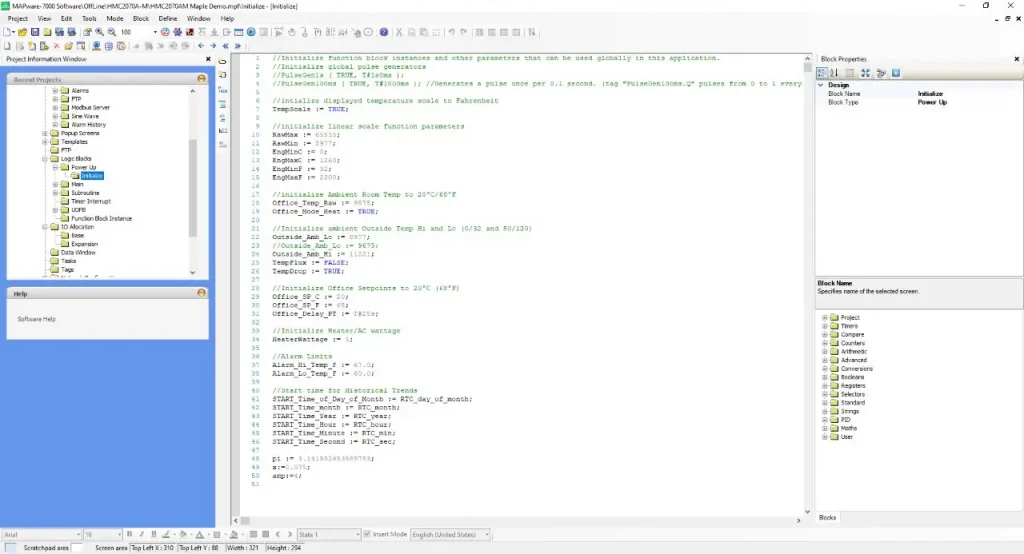
Task: Click the blue question mark help icon
Action: pyautogui.click(x=384, y=32)
